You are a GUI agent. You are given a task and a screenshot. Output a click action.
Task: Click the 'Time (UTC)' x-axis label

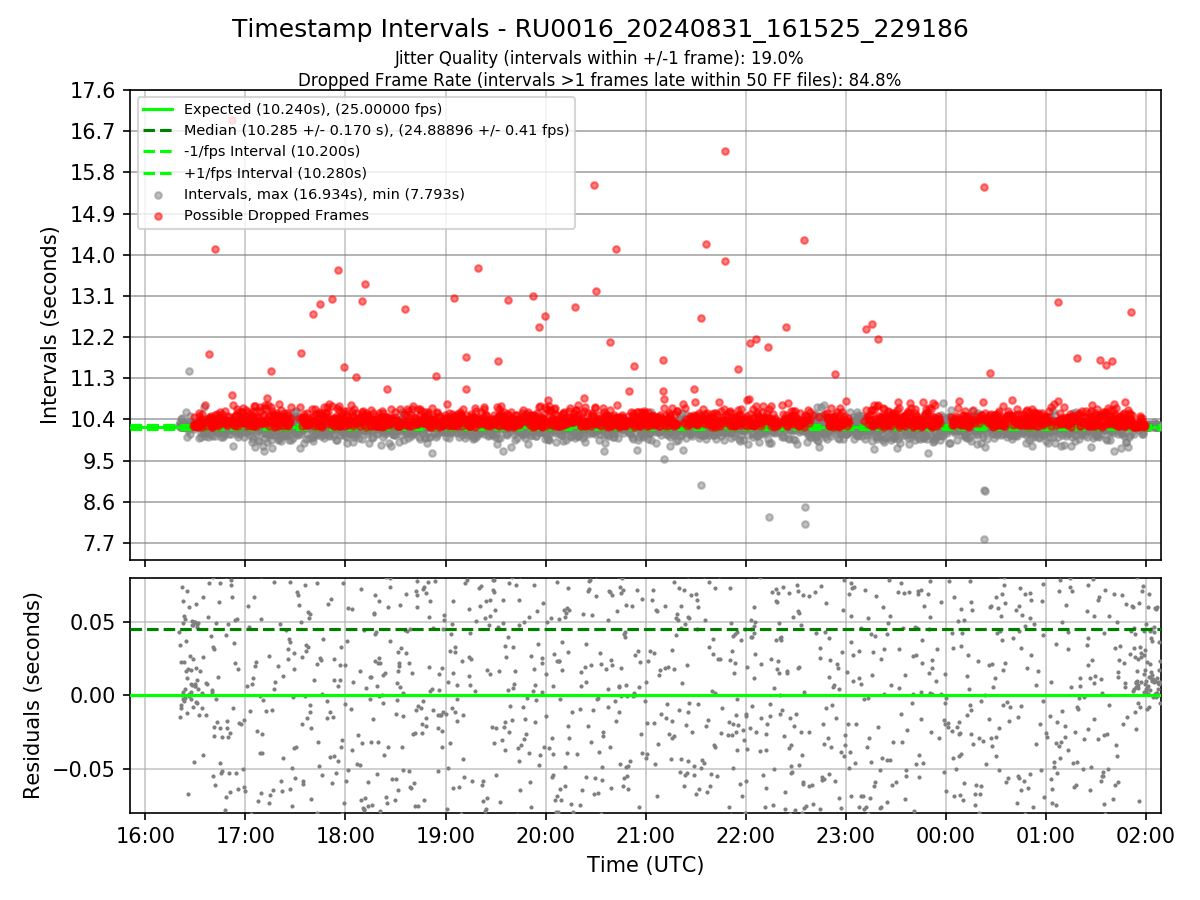click(645, 865)
